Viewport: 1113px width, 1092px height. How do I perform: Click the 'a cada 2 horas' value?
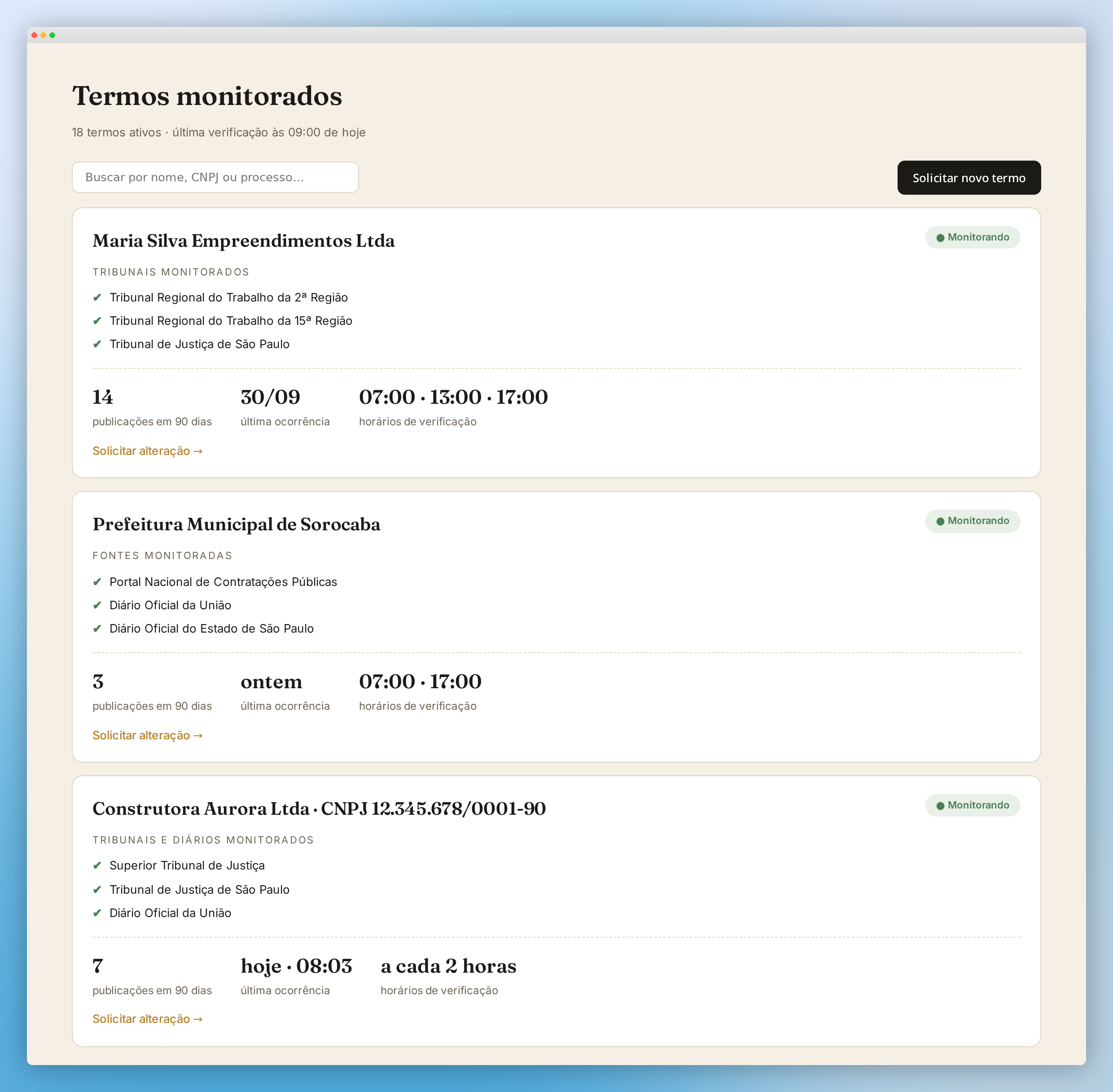coord(449,966)
